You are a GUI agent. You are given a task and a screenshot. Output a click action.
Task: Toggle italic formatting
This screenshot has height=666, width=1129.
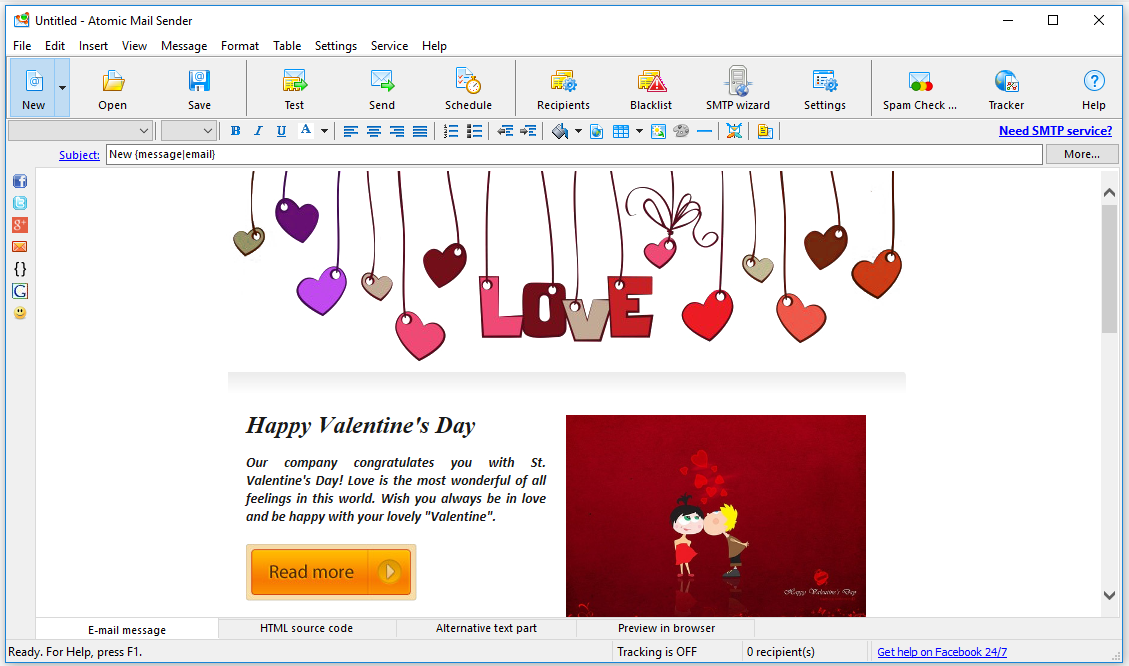click(258, 131)
